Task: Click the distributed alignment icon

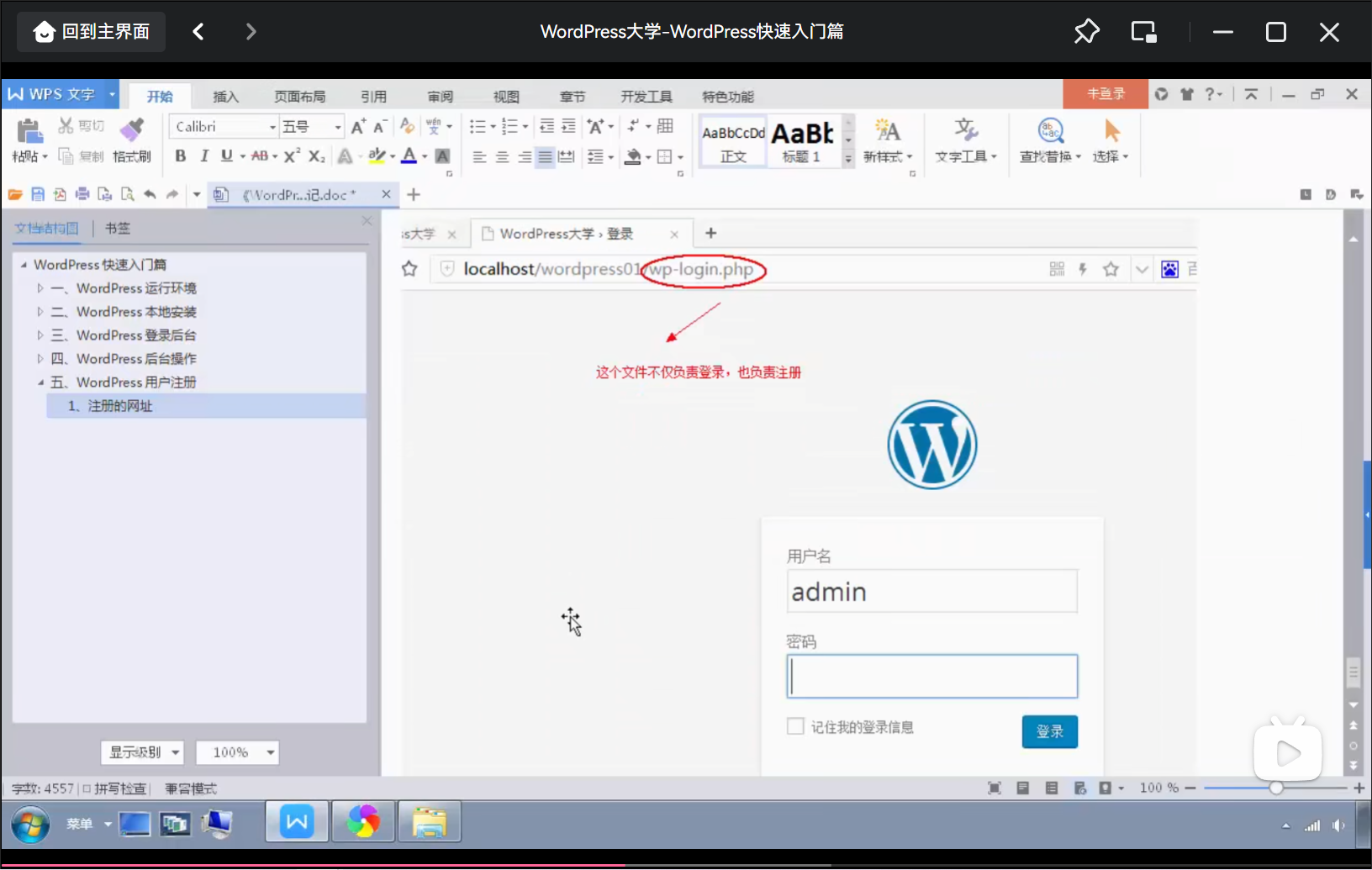Action: (x=567, y=156)
